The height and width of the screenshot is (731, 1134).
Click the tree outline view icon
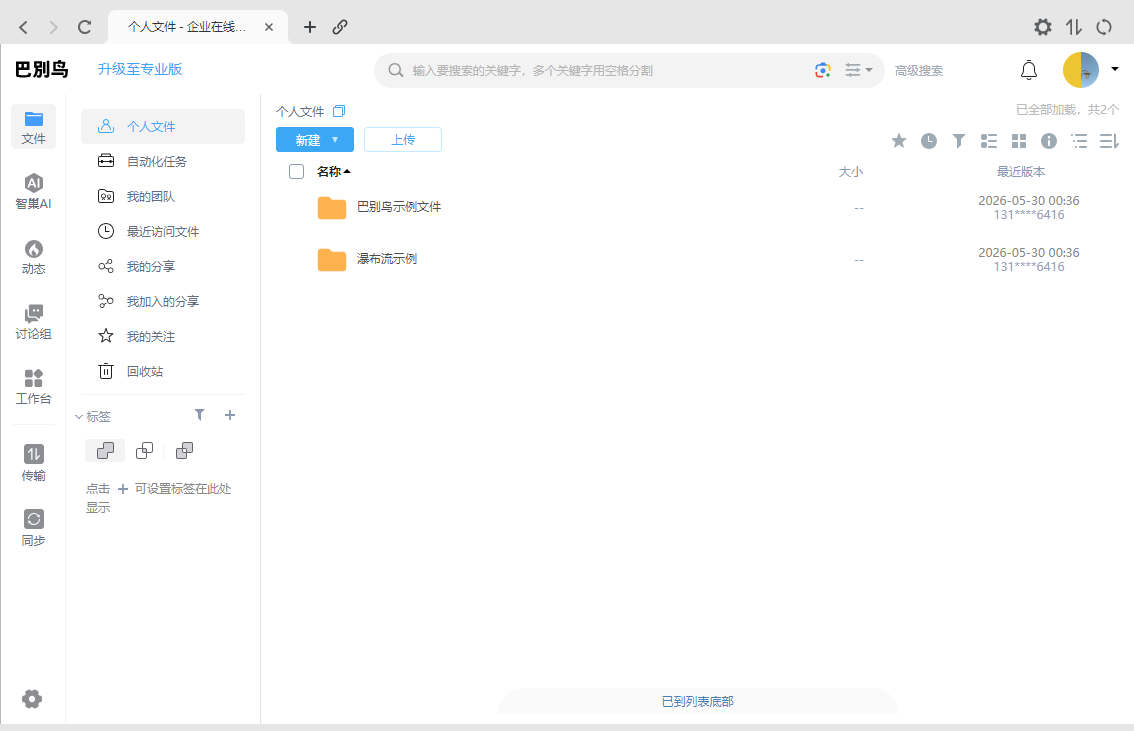[1079, 140]
